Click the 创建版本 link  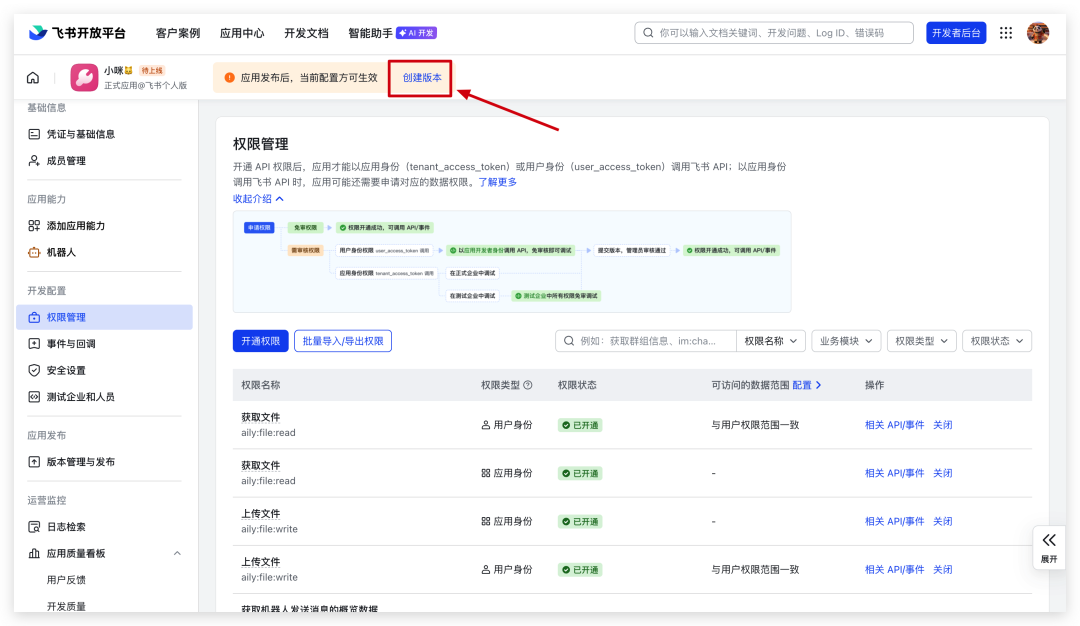click(422, 77)
